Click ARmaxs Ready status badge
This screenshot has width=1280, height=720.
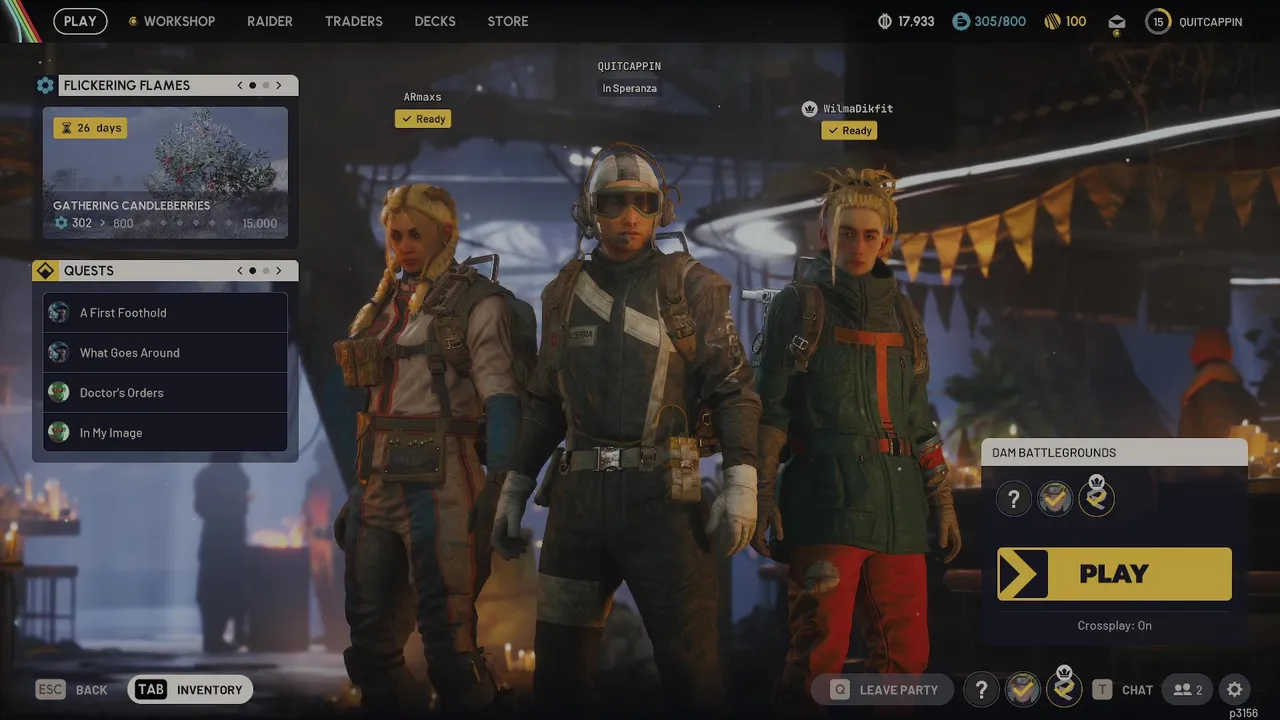[423, 119]
